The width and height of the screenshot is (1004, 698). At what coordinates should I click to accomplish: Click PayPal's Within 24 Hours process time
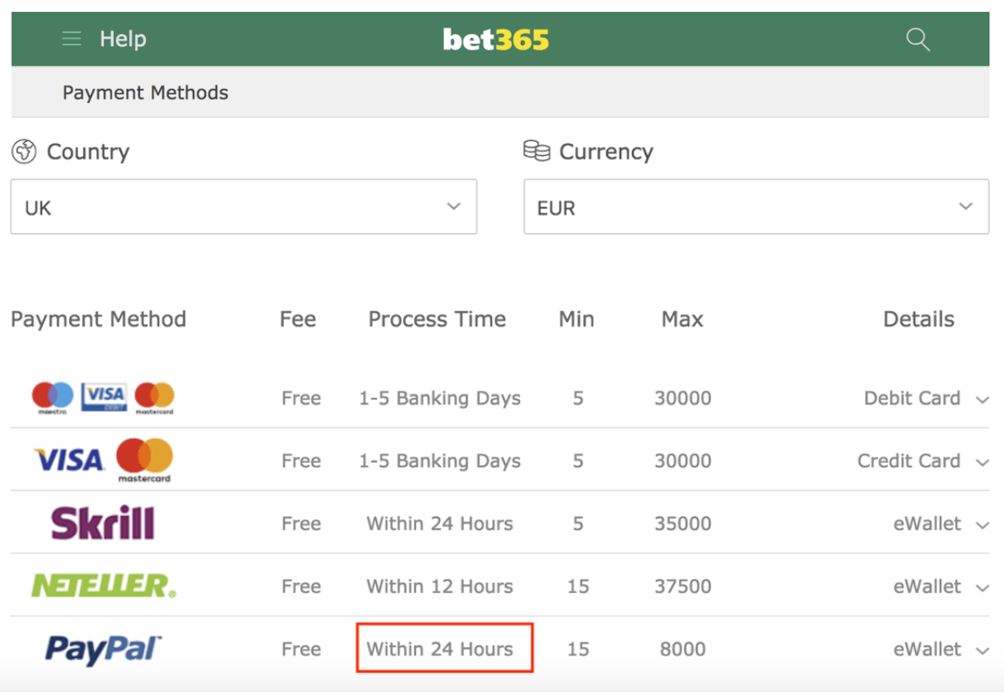pyautogui.click(x=440, y=649)
